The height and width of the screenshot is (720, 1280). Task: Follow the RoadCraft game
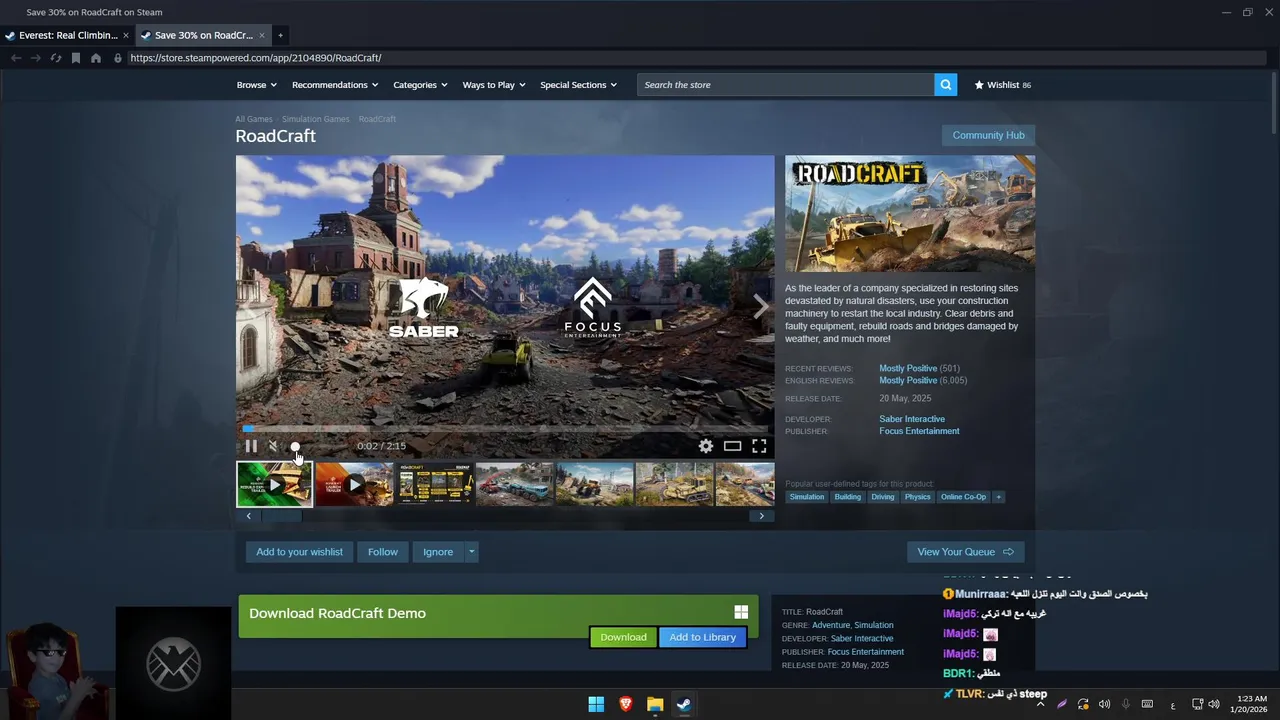coord(382,552)
